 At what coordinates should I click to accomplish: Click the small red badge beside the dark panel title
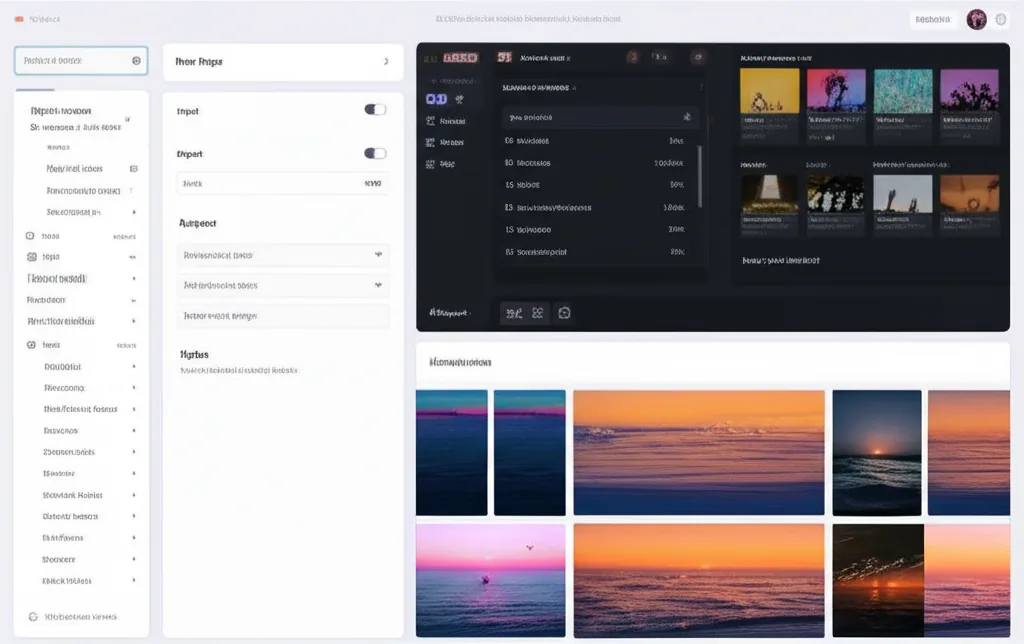coord(504,57)
